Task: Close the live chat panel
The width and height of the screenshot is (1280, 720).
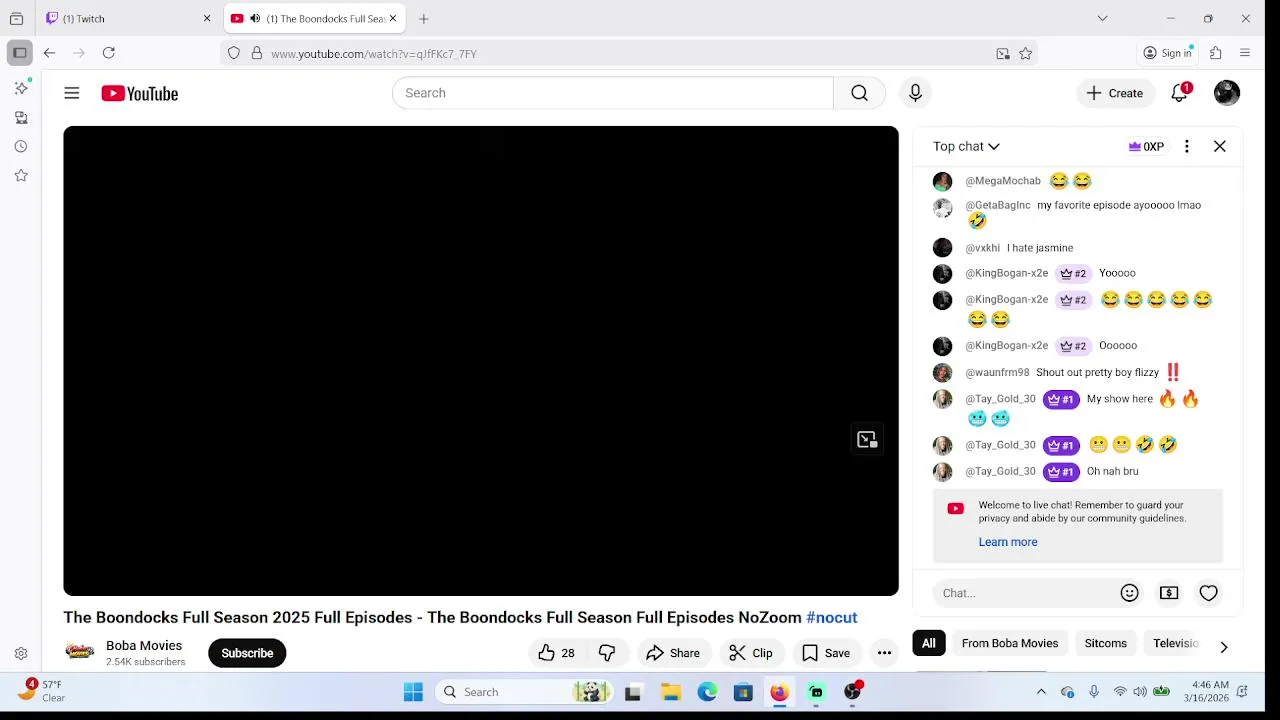Action: coord(1220,146)
